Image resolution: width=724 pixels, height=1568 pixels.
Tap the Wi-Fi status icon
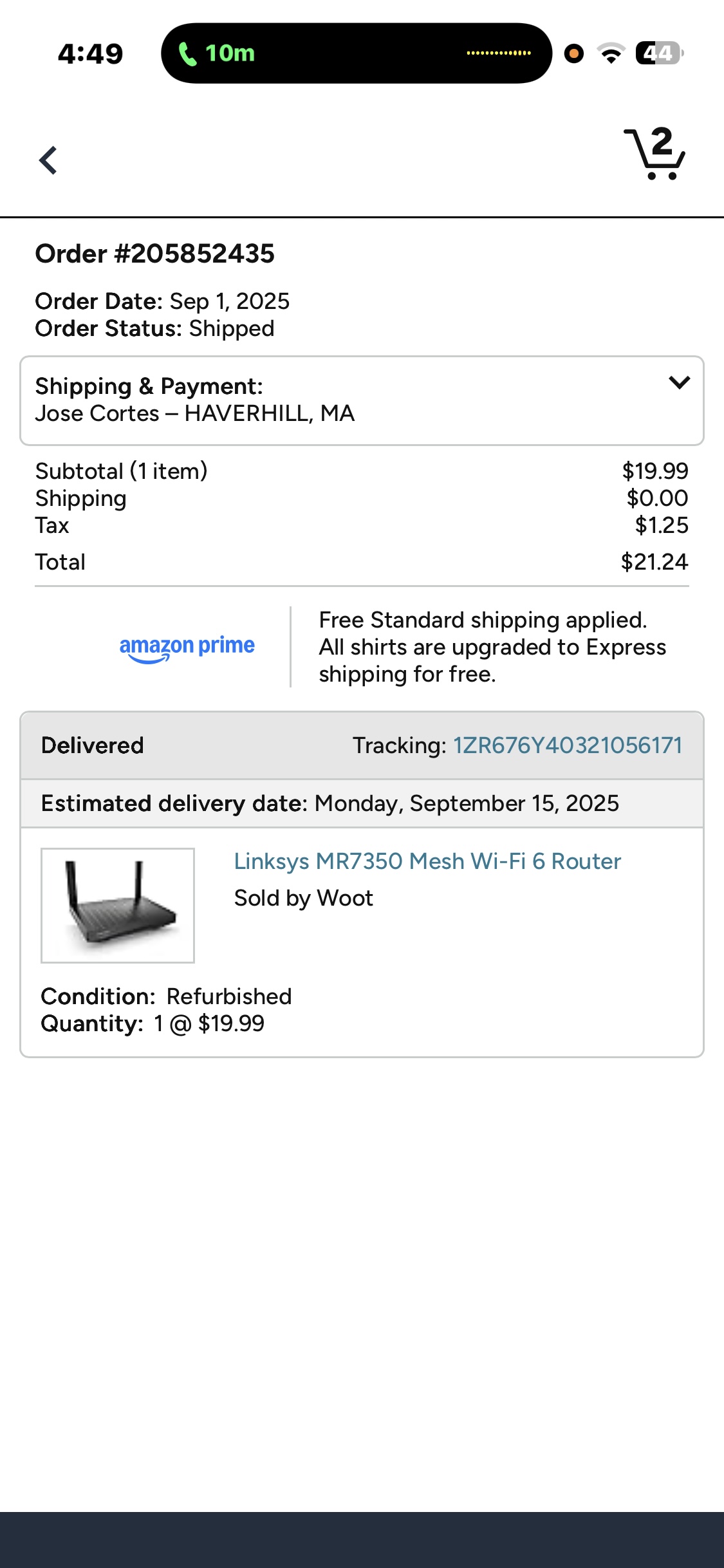611,53
